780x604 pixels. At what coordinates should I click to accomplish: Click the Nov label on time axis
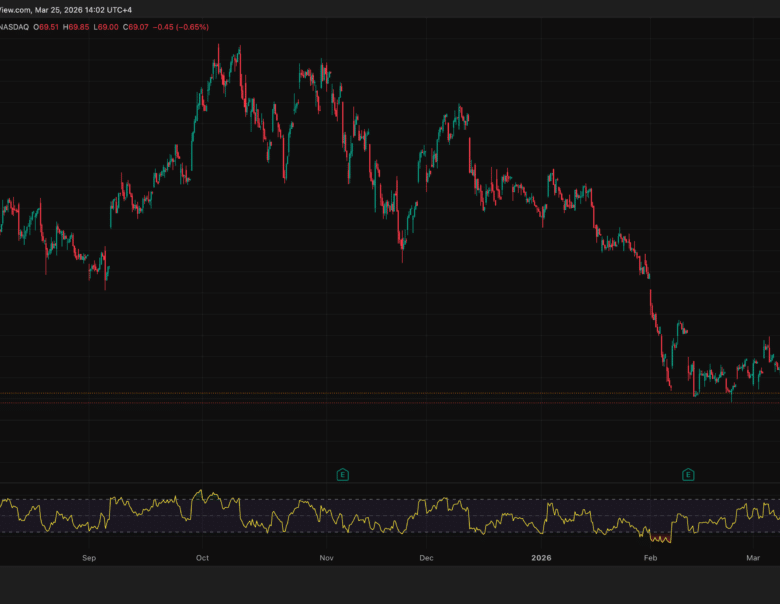click(325, 557)
